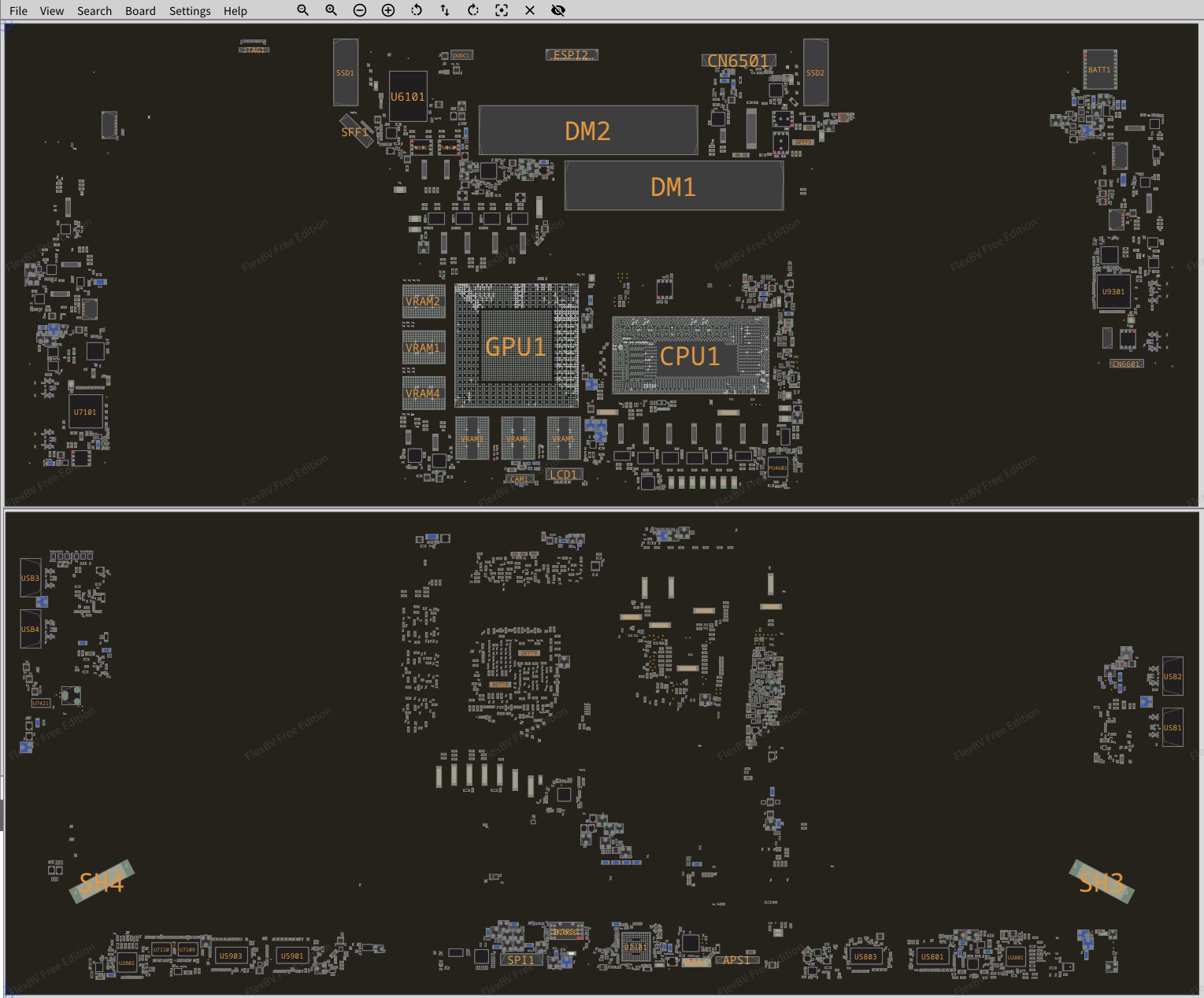Click the circled plus icon
This screenshot has width=1204, height=998.
tap(388, 10)
